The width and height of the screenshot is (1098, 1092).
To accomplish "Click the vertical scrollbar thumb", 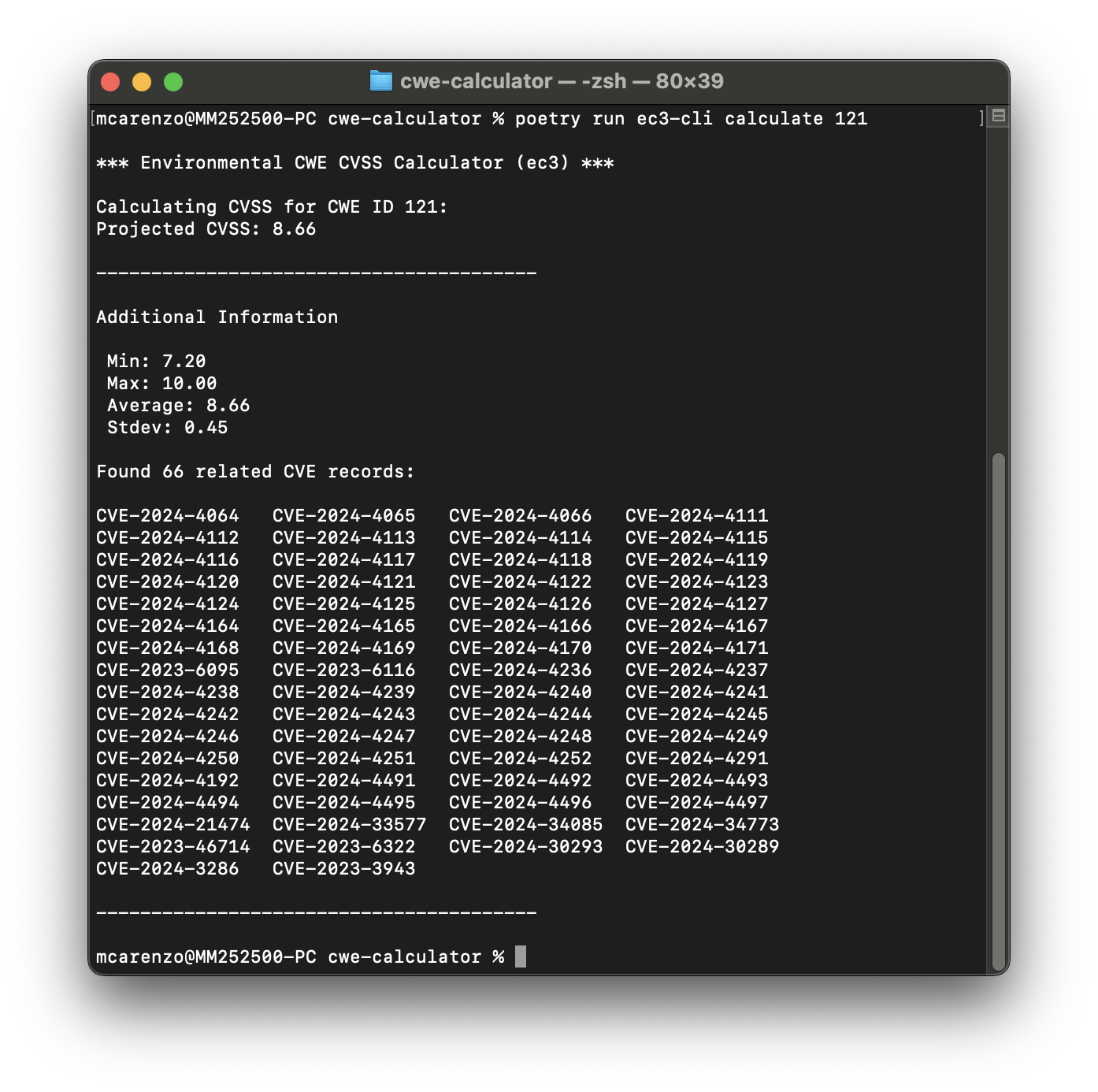I will pyautogui.click(x=998, y=709).
